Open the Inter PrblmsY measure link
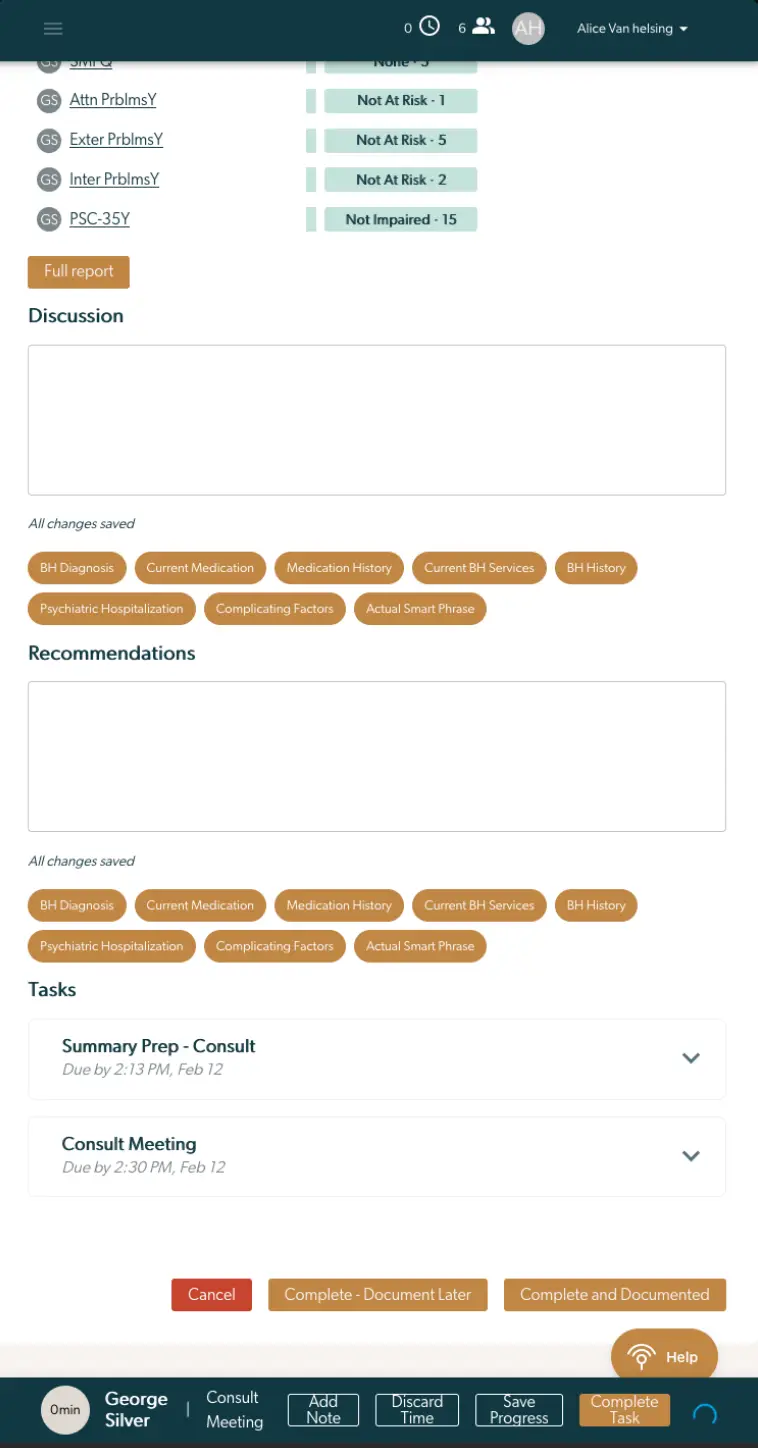This screenshot has width=758, height=1448. click(114, 180)
